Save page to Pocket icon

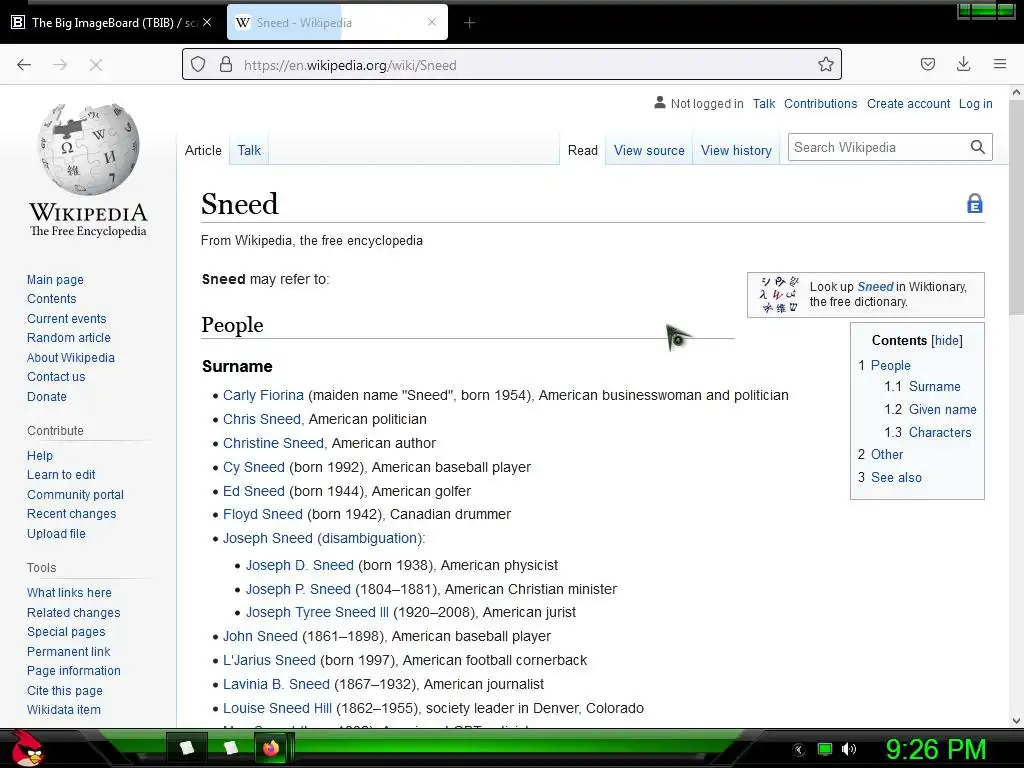[927, 64]
